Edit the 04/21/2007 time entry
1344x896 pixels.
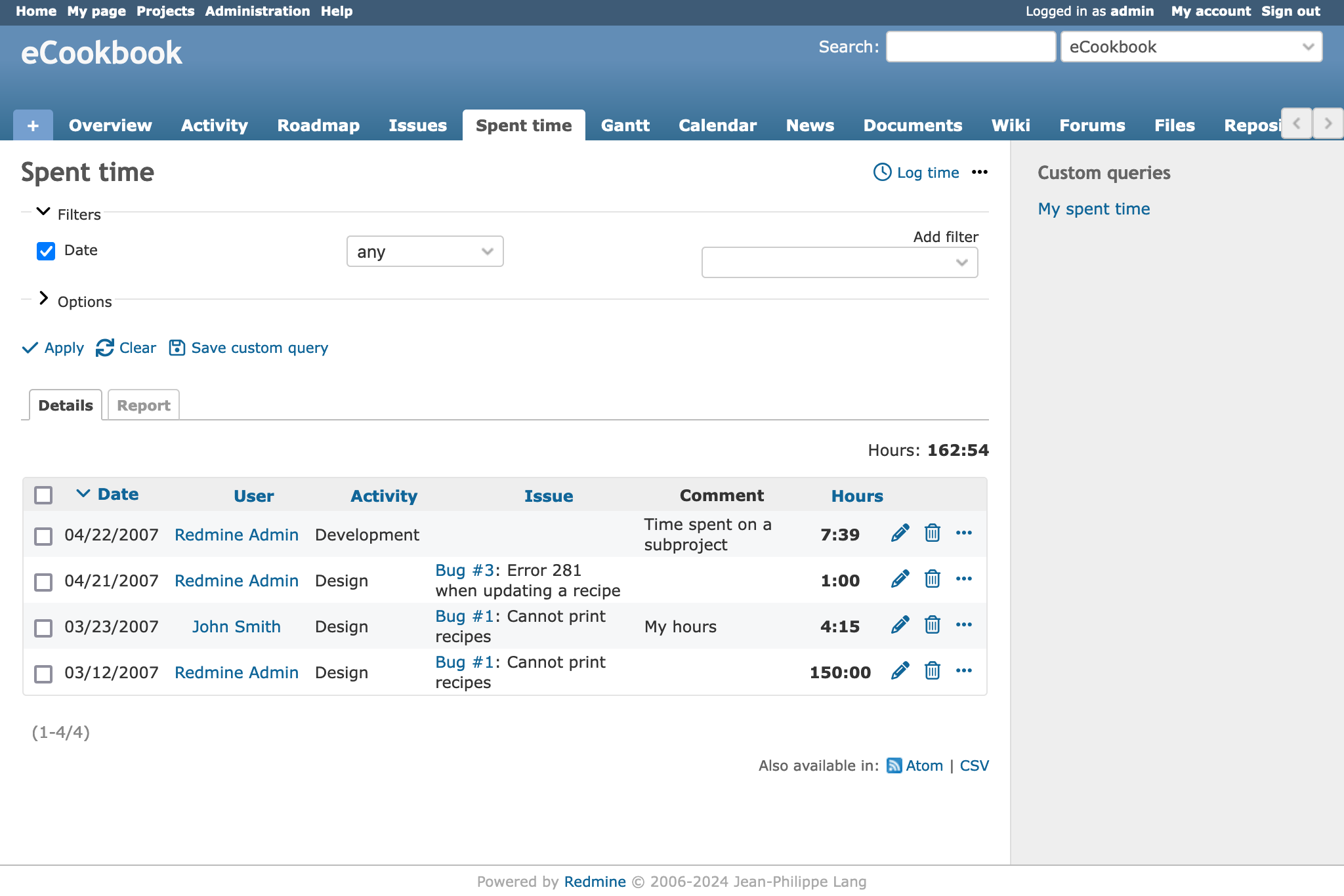tap(900, 579)
